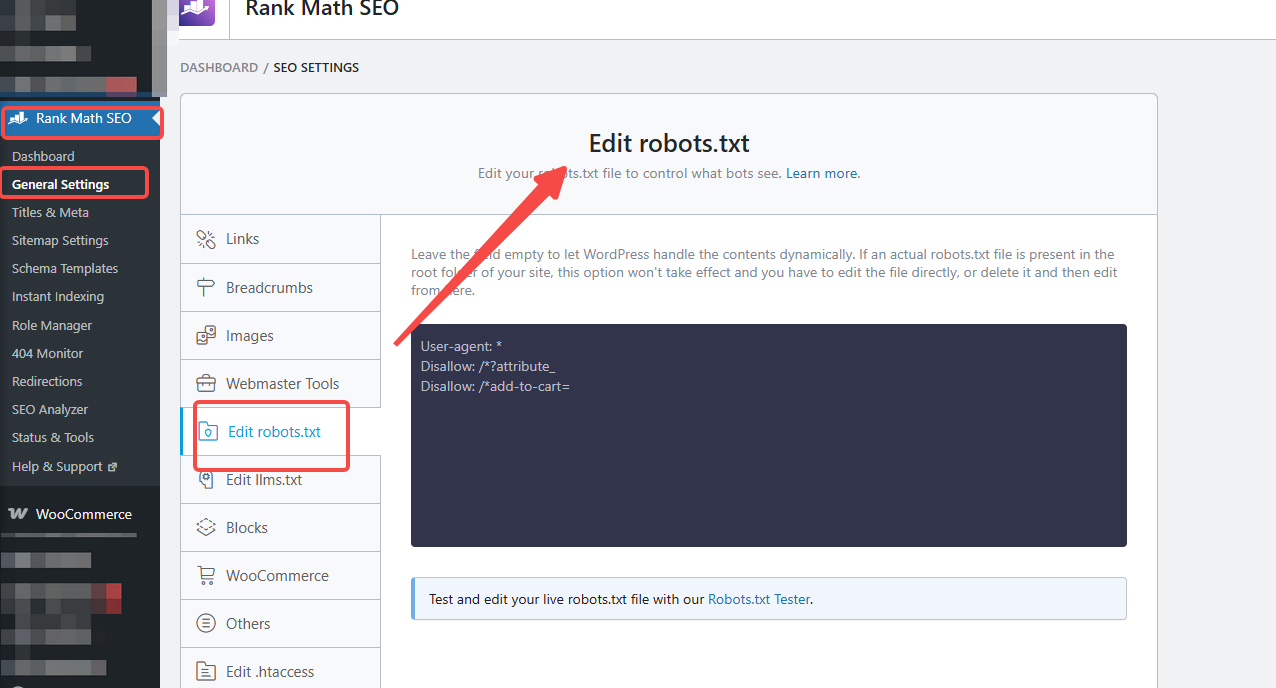Click the DASHBOARD breadcrumb link
This screenshot has width=1276, height=688.
(x=219, y=67)
